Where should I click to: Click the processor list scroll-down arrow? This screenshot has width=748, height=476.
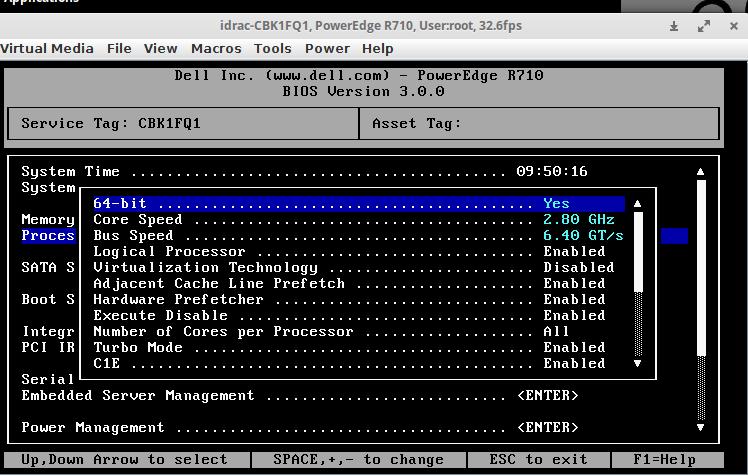(638, 364)
